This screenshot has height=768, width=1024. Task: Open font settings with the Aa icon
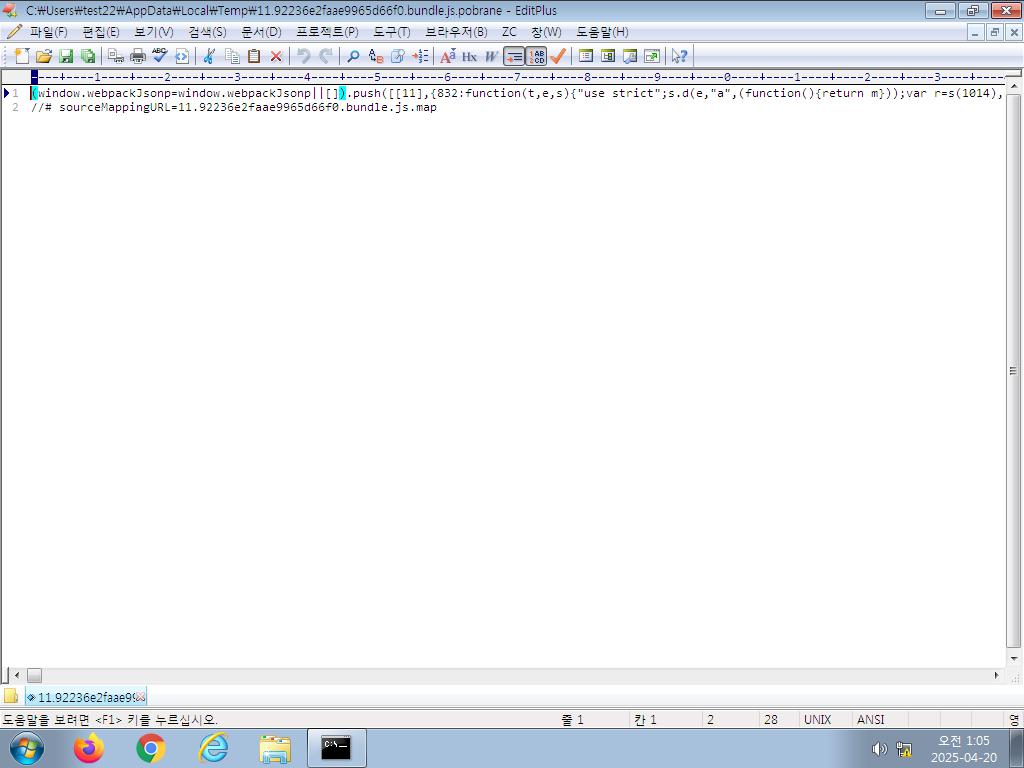point(448,56)
